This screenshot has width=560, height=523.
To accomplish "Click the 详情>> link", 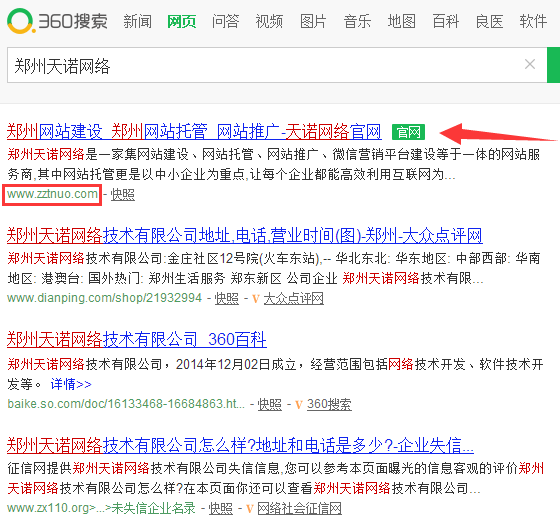I will pos(71,384).
